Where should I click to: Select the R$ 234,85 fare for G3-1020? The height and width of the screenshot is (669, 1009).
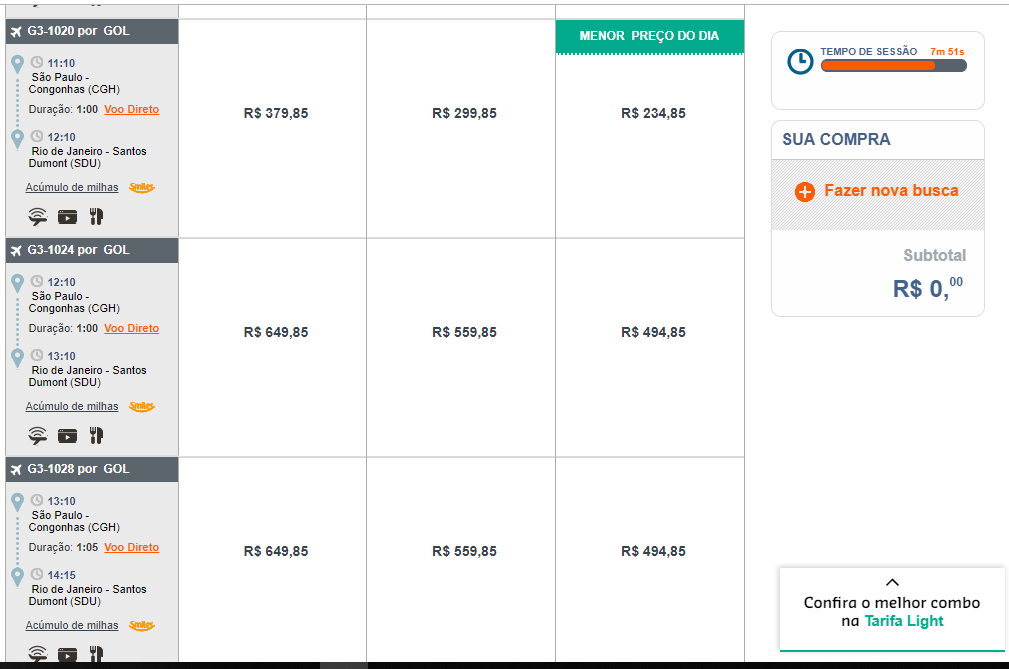point(653,113)
